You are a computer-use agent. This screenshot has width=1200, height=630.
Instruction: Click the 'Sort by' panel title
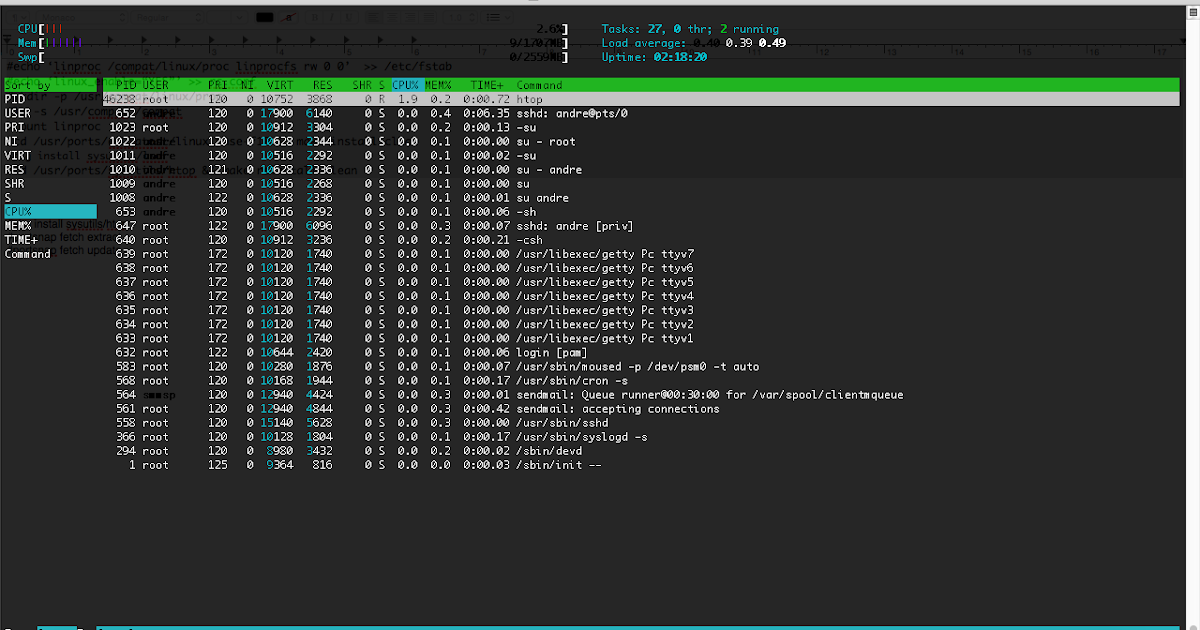(x=27, y=85)
